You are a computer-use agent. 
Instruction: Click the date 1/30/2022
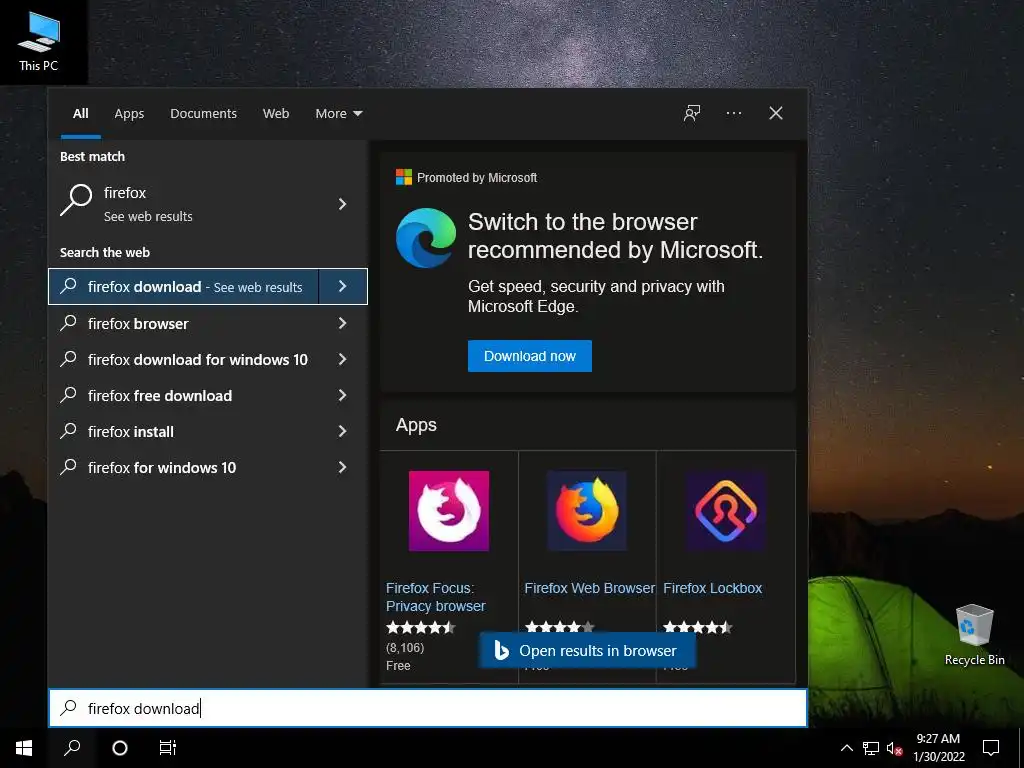tap(938, 757)
